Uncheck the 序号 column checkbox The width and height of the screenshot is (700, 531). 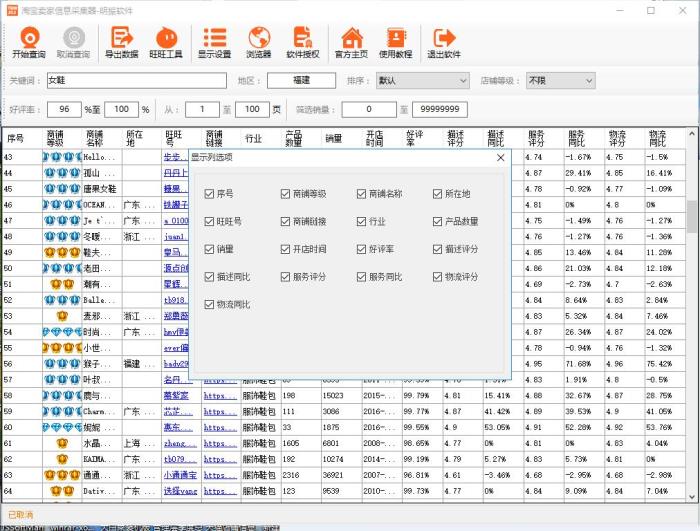[209, 194]
